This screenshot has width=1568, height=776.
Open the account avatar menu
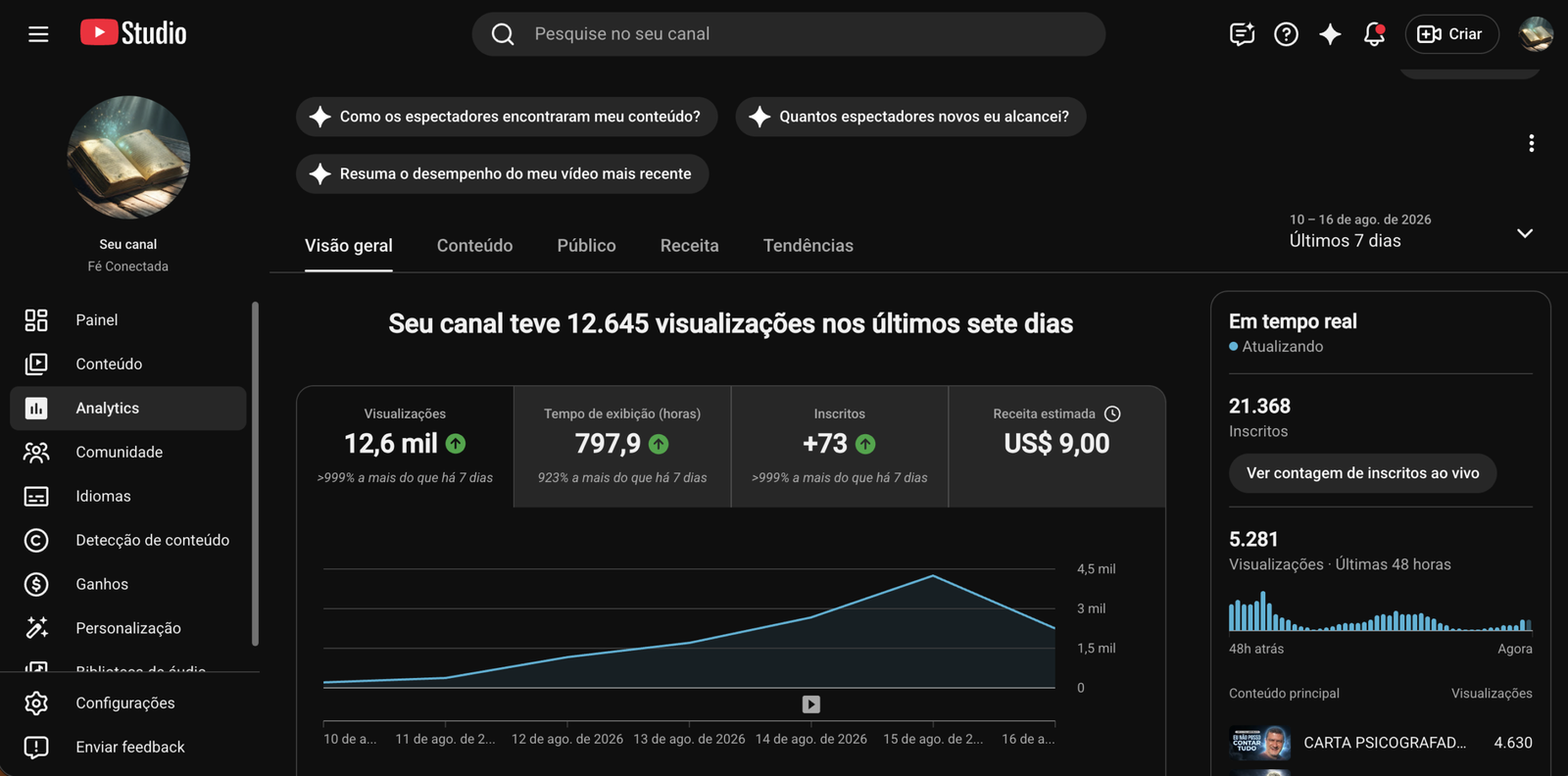coord(1536,34)
